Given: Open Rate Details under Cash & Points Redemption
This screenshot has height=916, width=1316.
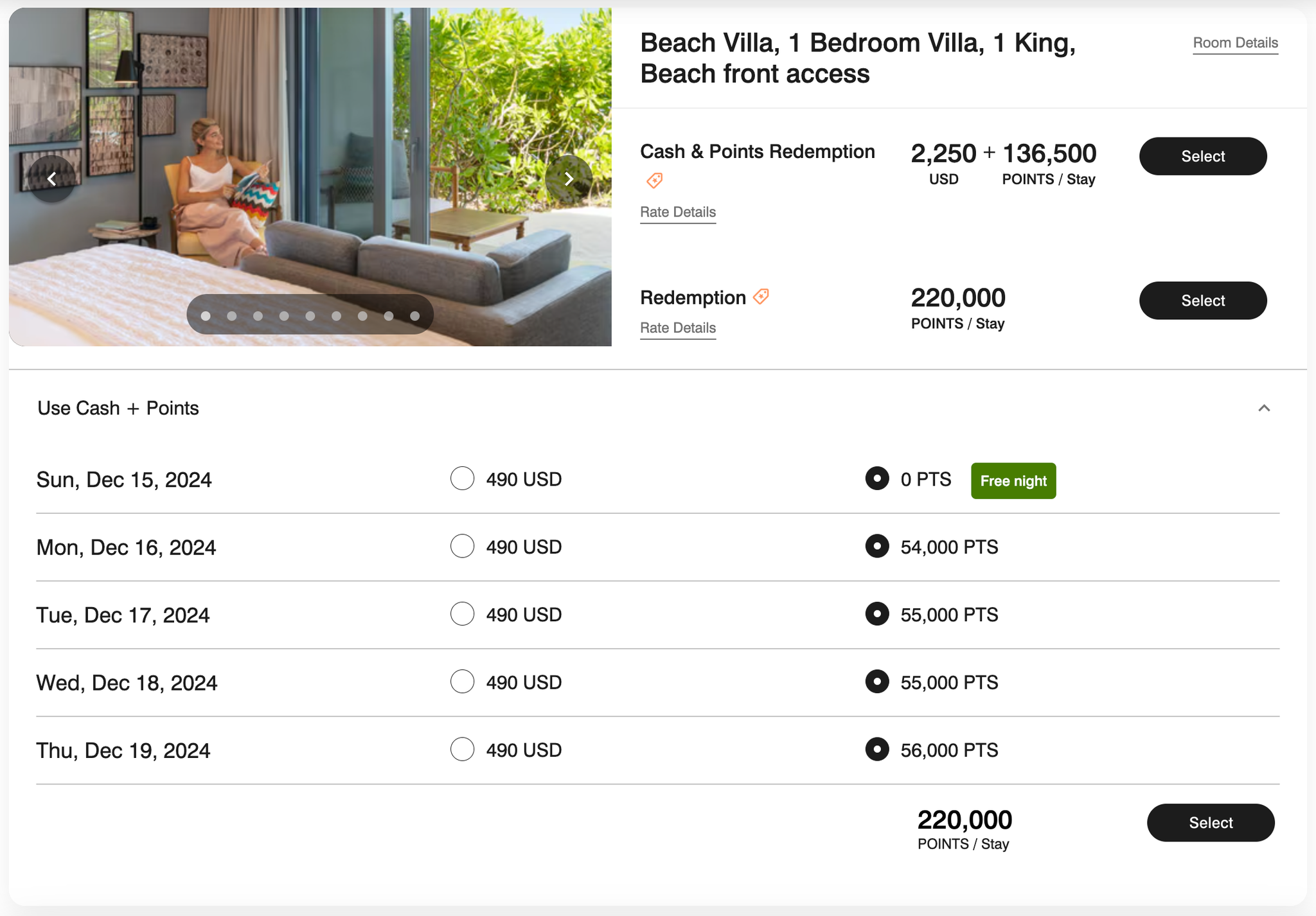Looking at the screenshot, I should [677, 211].
